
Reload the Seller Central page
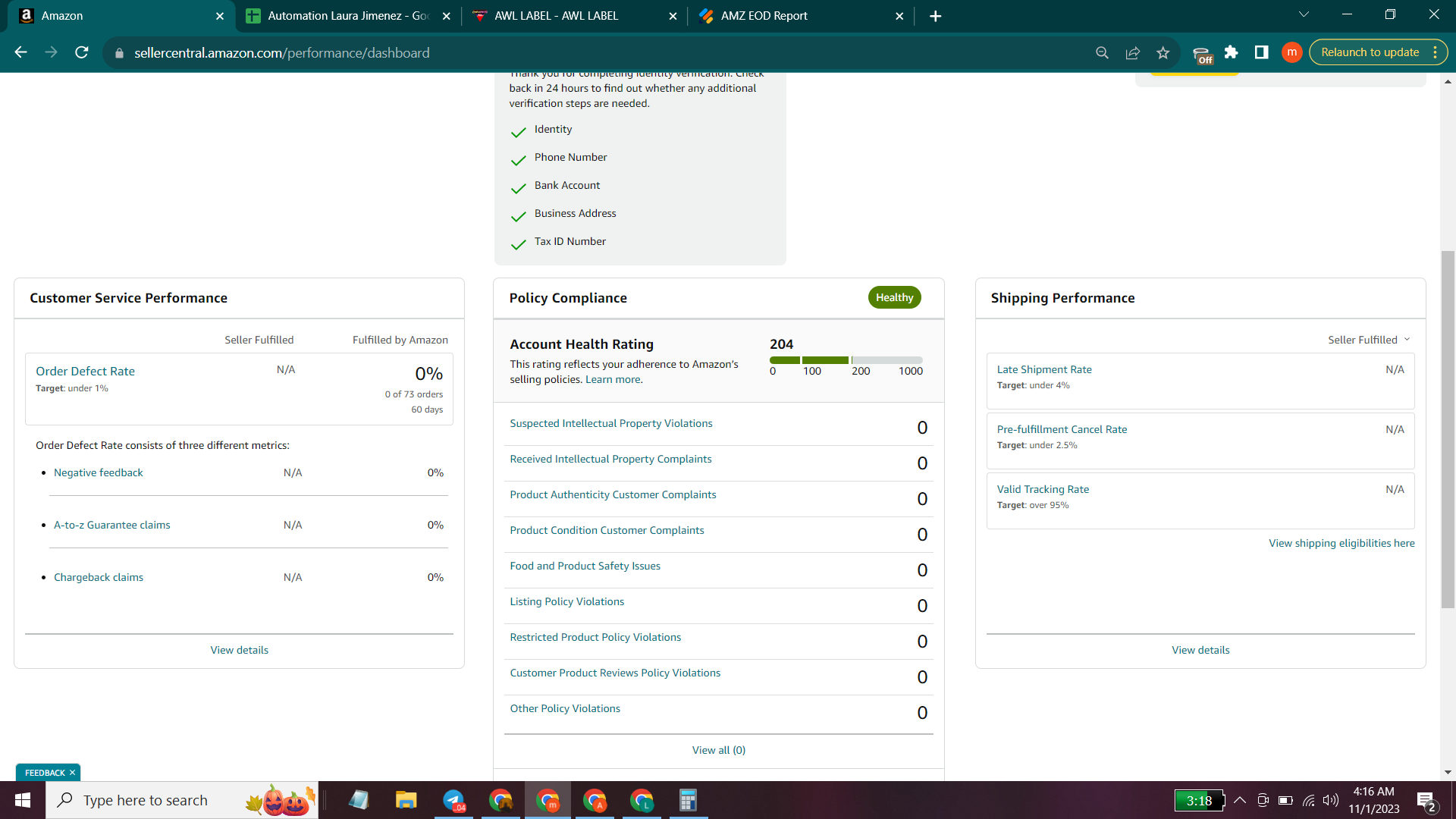82,52
